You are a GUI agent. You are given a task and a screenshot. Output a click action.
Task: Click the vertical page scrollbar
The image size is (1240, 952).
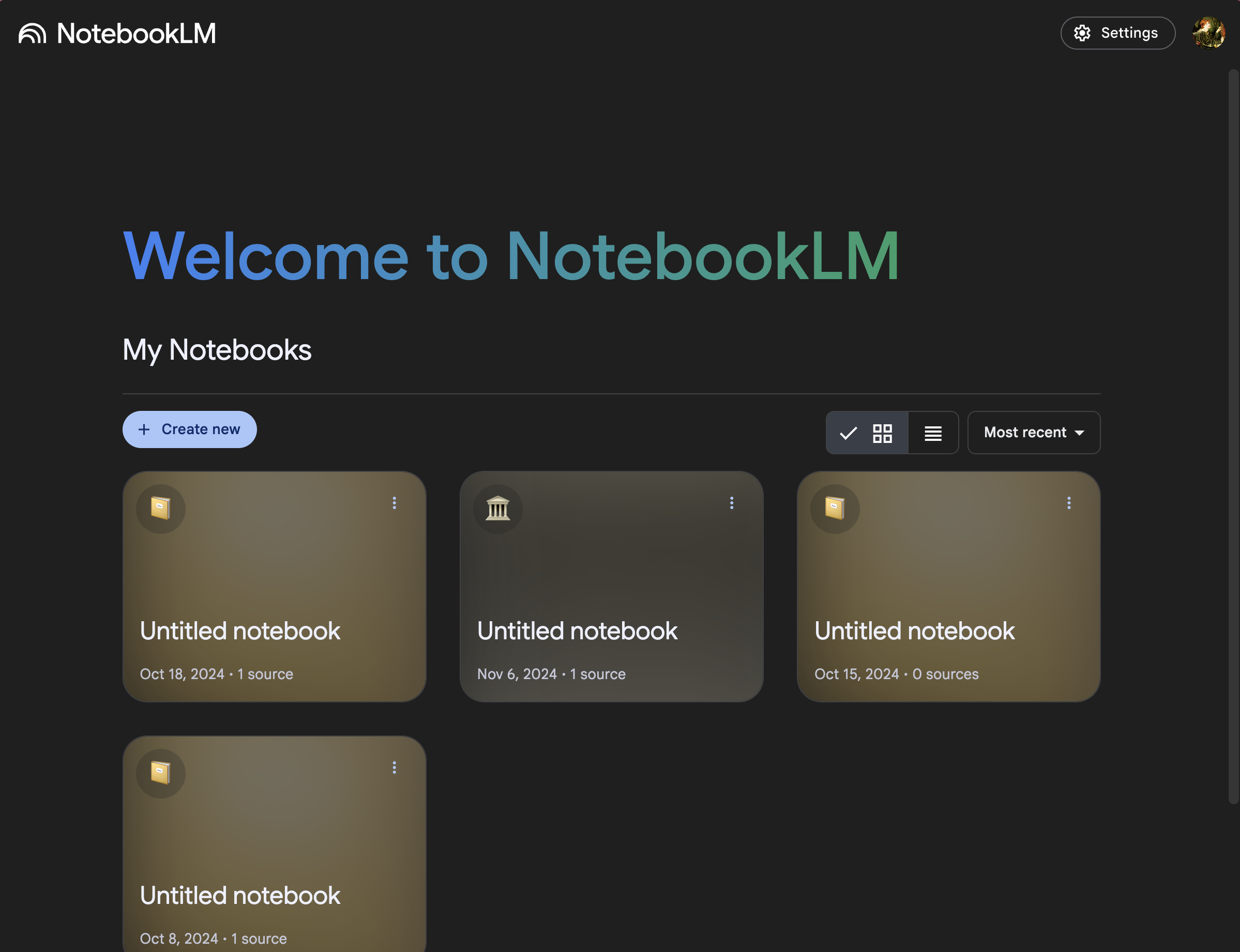click(1233, 436)
